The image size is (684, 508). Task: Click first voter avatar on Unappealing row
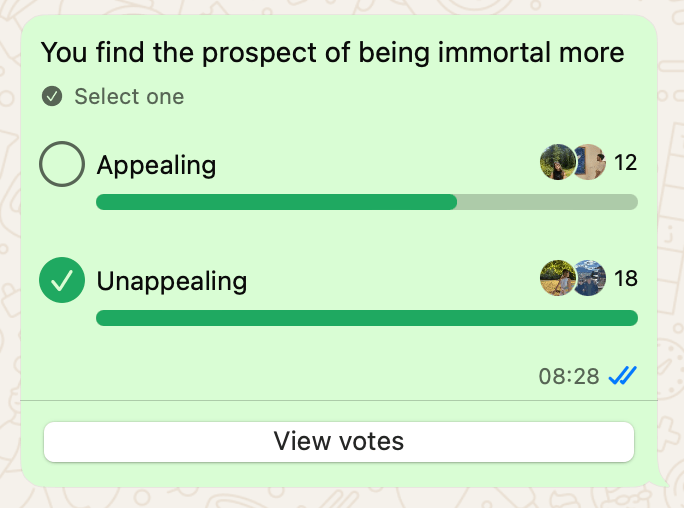tap(556, 278)
